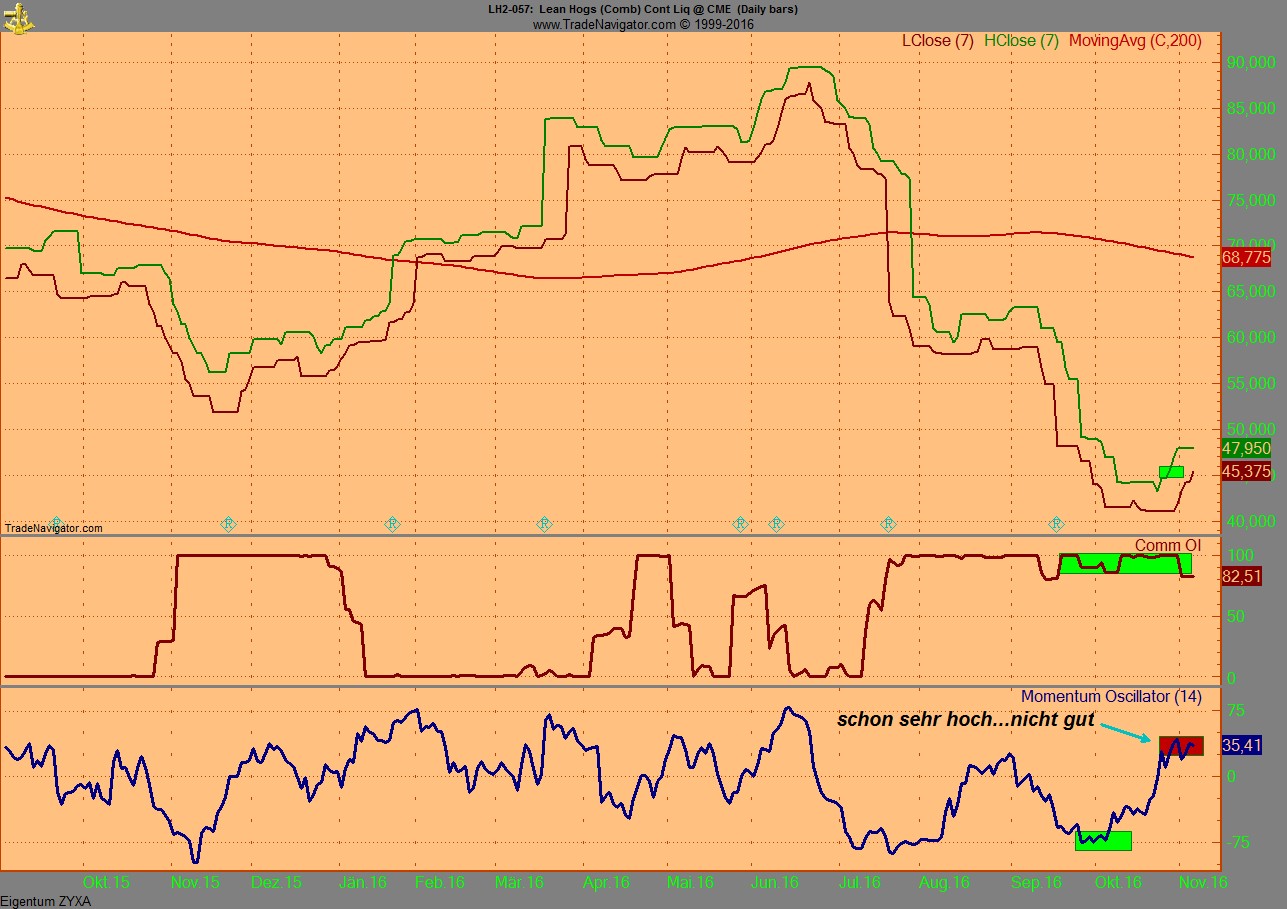Select the rollover R marker near Feb.16
This screenshot has width=1287, height=909.
click(x=394, y=523)
